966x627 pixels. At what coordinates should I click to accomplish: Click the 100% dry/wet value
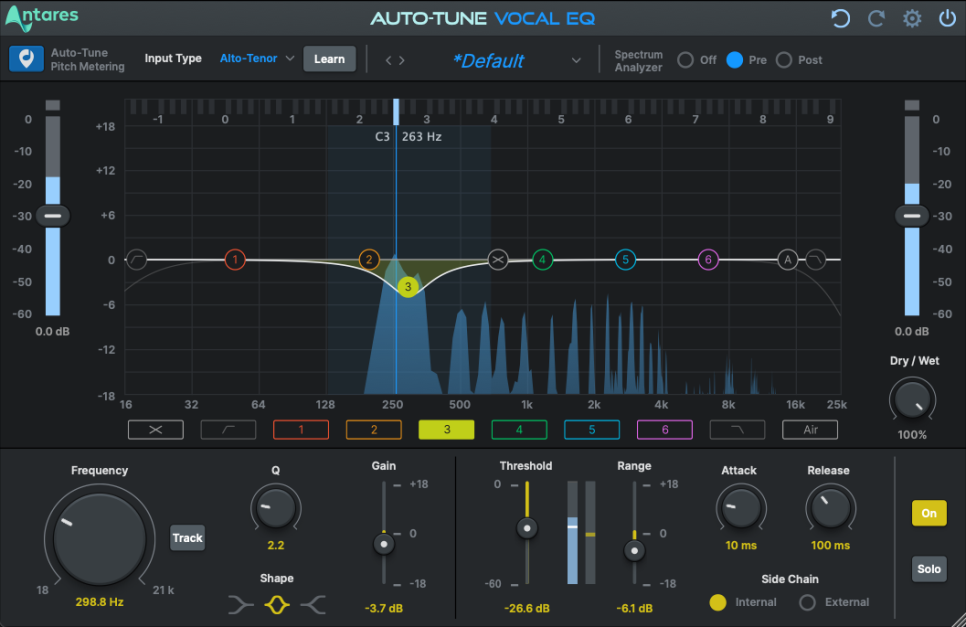(x=912, y=434)
